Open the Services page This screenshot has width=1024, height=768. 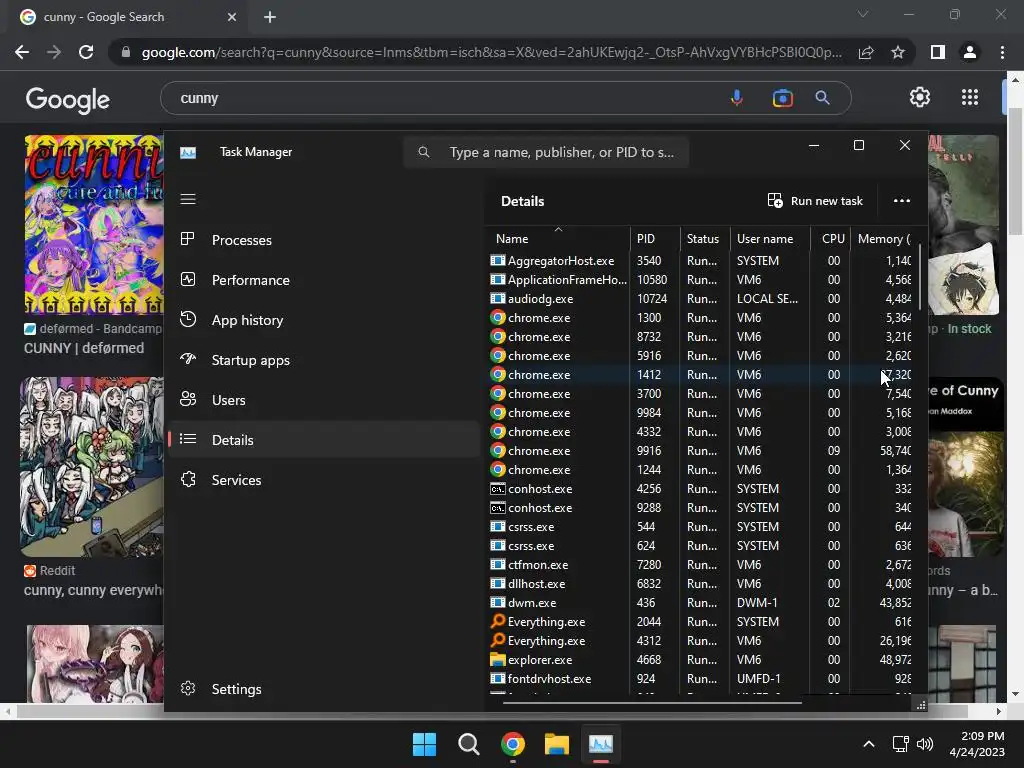tap(325, 480)
